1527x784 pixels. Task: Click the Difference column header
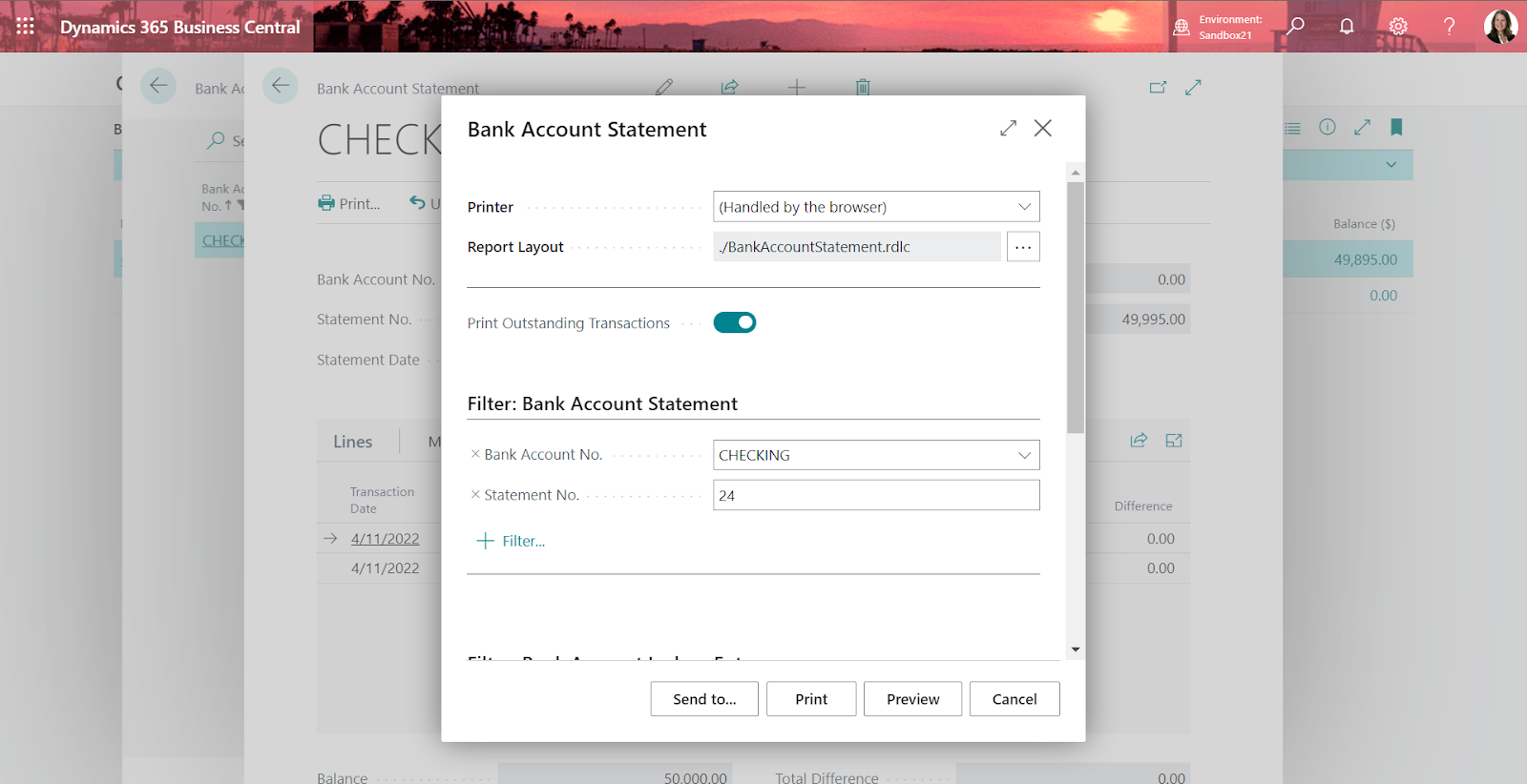[x=1143, y=506]
